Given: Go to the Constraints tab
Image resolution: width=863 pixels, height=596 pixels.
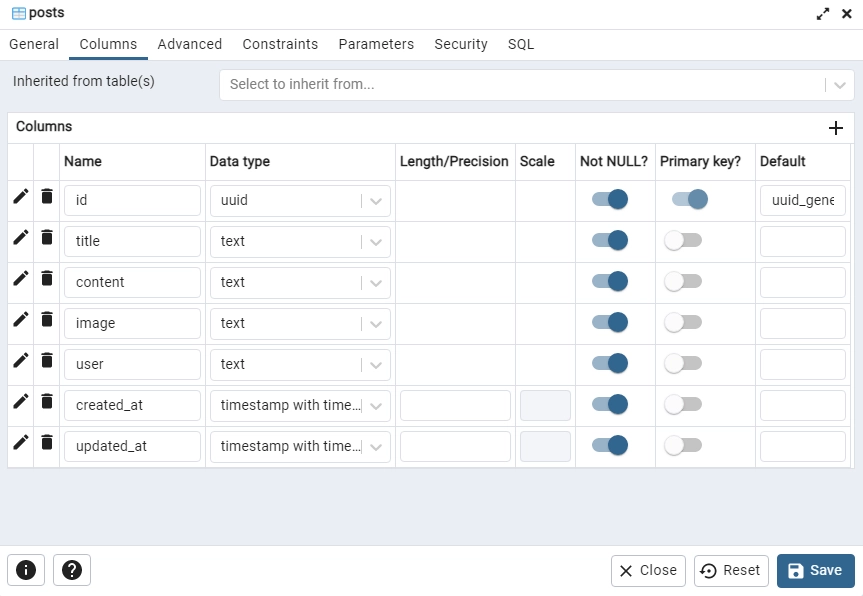Looking at the screenshot, I should (x=280, y=44).
